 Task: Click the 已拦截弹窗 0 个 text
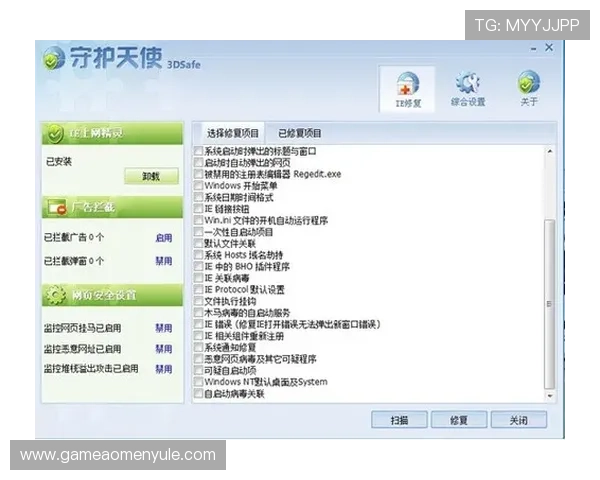click(74, 261)
